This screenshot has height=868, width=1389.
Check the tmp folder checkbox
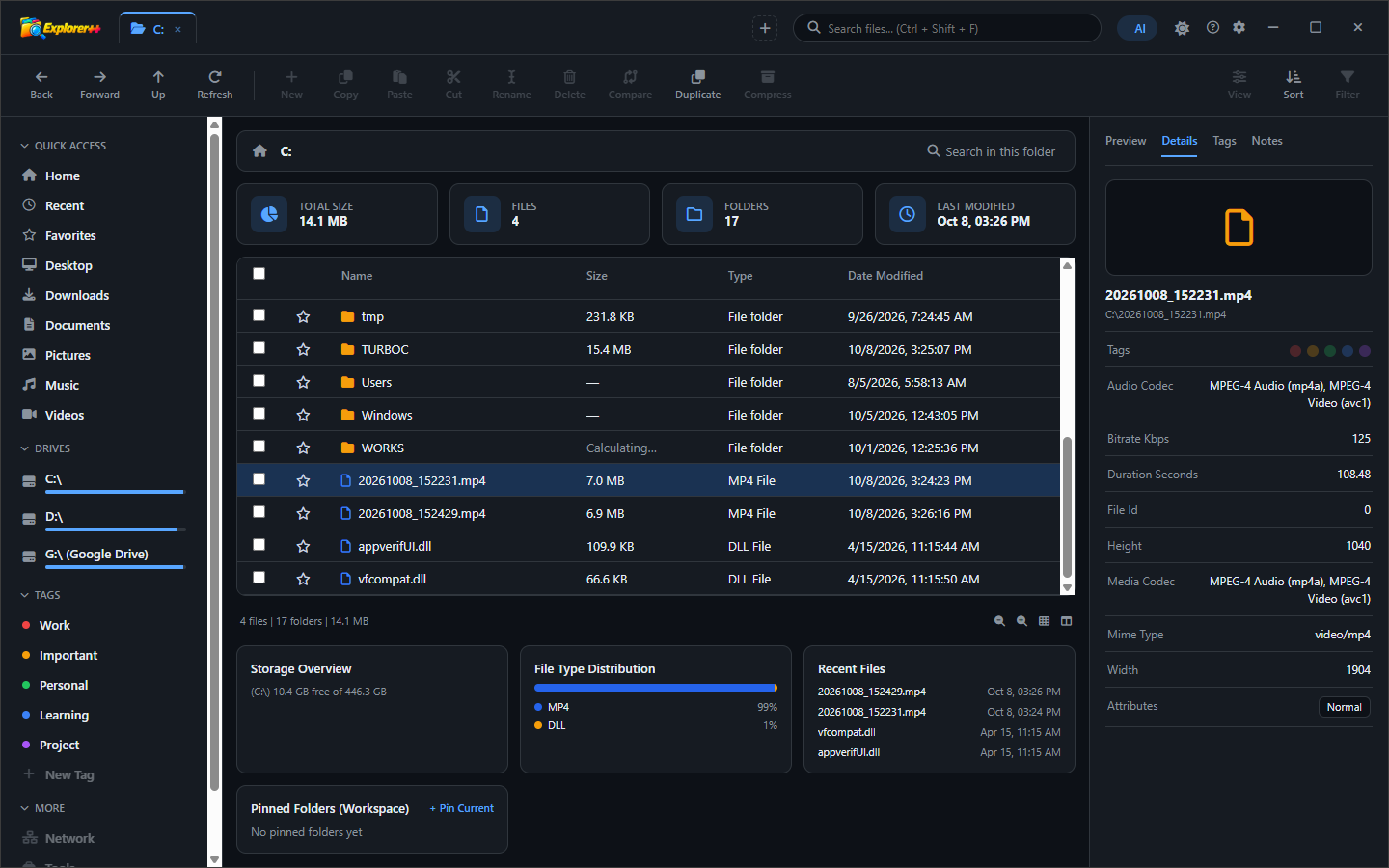click(x=259, y=315)
